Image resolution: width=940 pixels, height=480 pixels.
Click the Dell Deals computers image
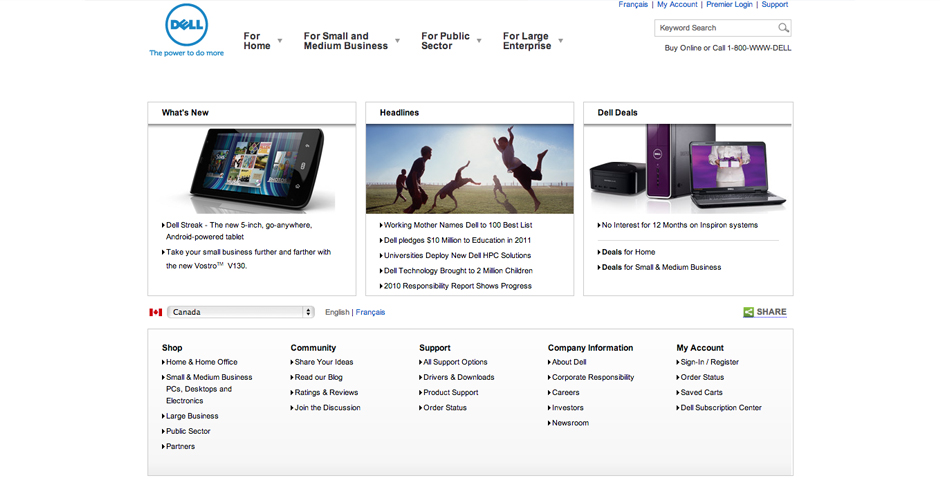click(688, 168)
